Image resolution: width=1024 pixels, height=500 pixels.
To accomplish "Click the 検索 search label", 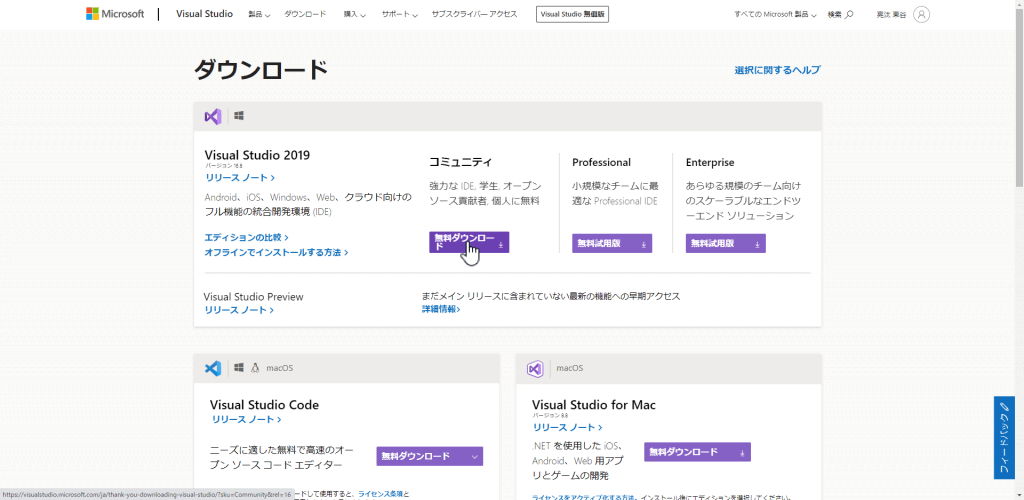I will click(x=835, y=14).
